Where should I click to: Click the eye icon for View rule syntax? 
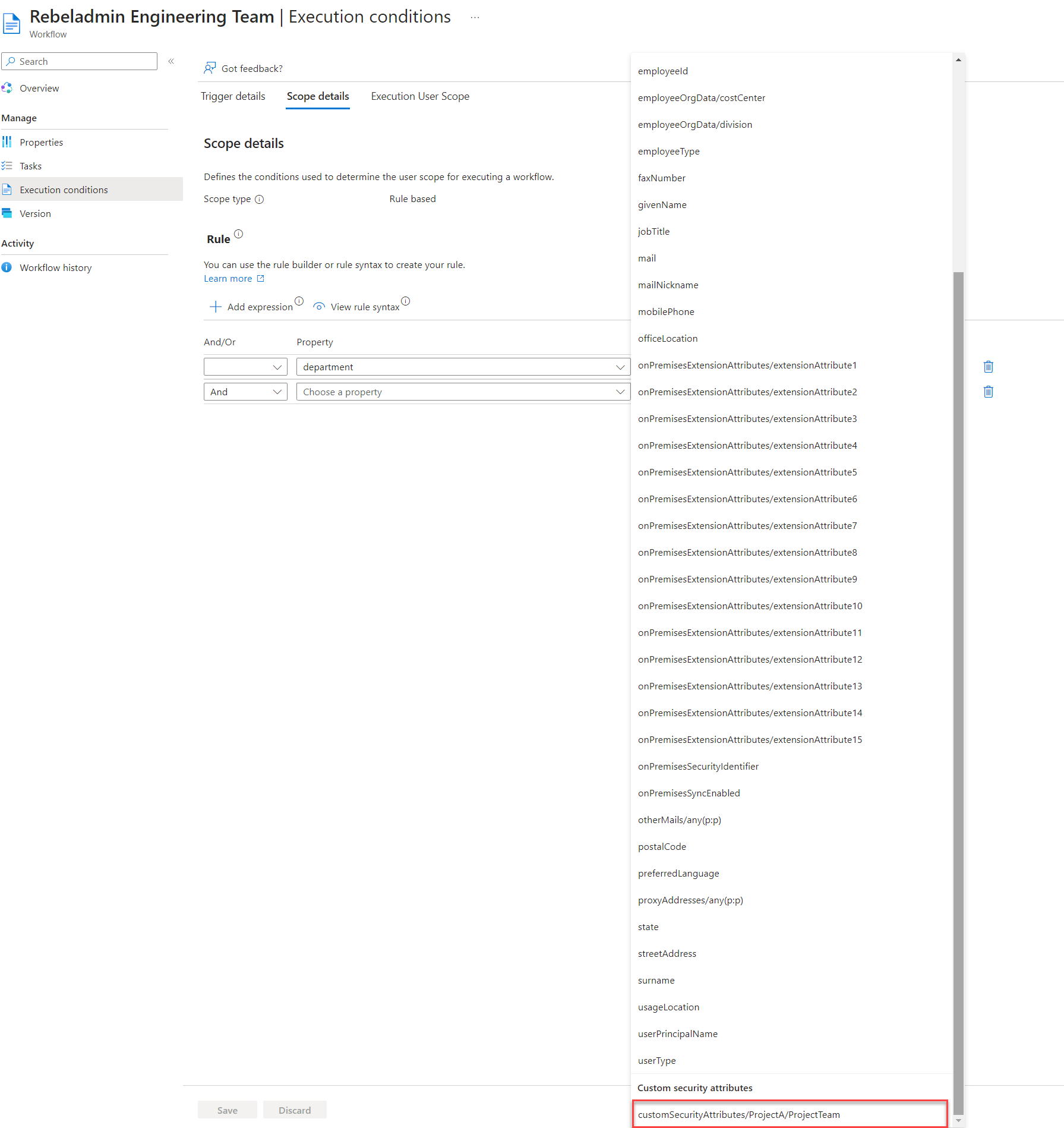click(x=319, y=307)
